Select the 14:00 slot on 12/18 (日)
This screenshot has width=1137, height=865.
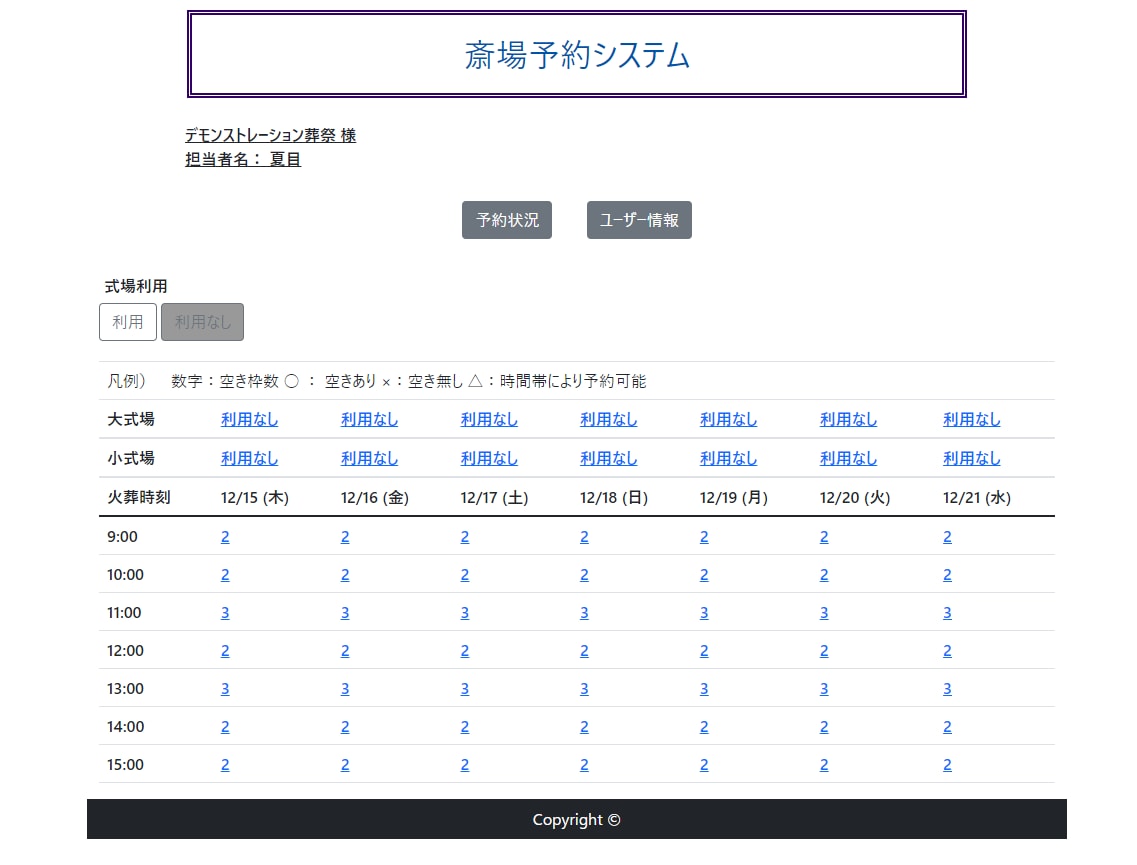point(584,727)
